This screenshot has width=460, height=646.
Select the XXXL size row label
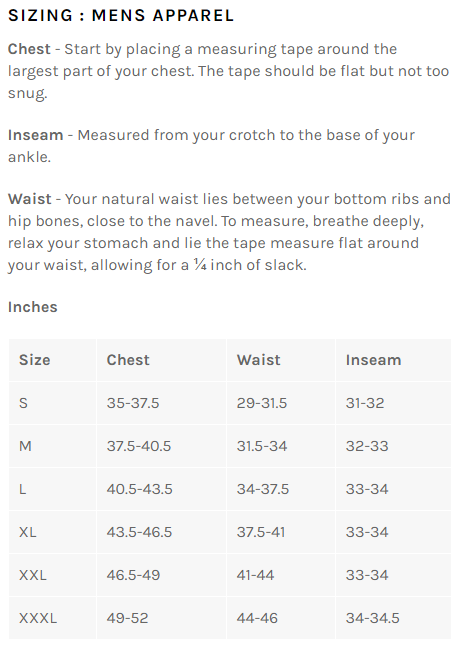[x=38, y=618]
